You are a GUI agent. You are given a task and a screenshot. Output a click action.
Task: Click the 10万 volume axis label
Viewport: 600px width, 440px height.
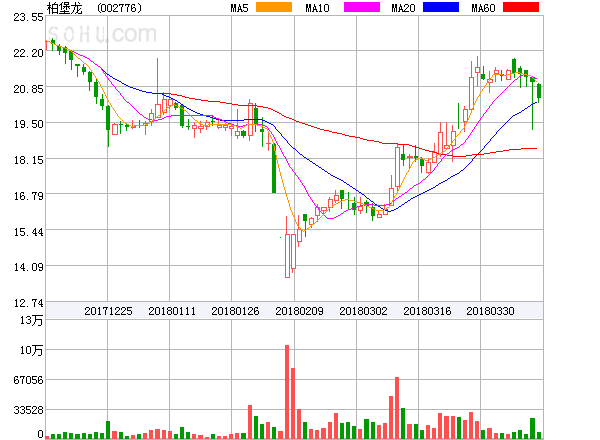coord(31,350)
